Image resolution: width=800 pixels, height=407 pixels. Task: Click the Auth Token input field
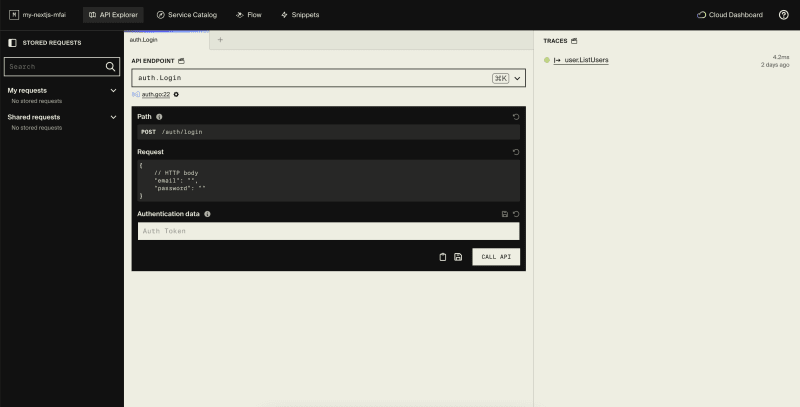click(329, 231)
